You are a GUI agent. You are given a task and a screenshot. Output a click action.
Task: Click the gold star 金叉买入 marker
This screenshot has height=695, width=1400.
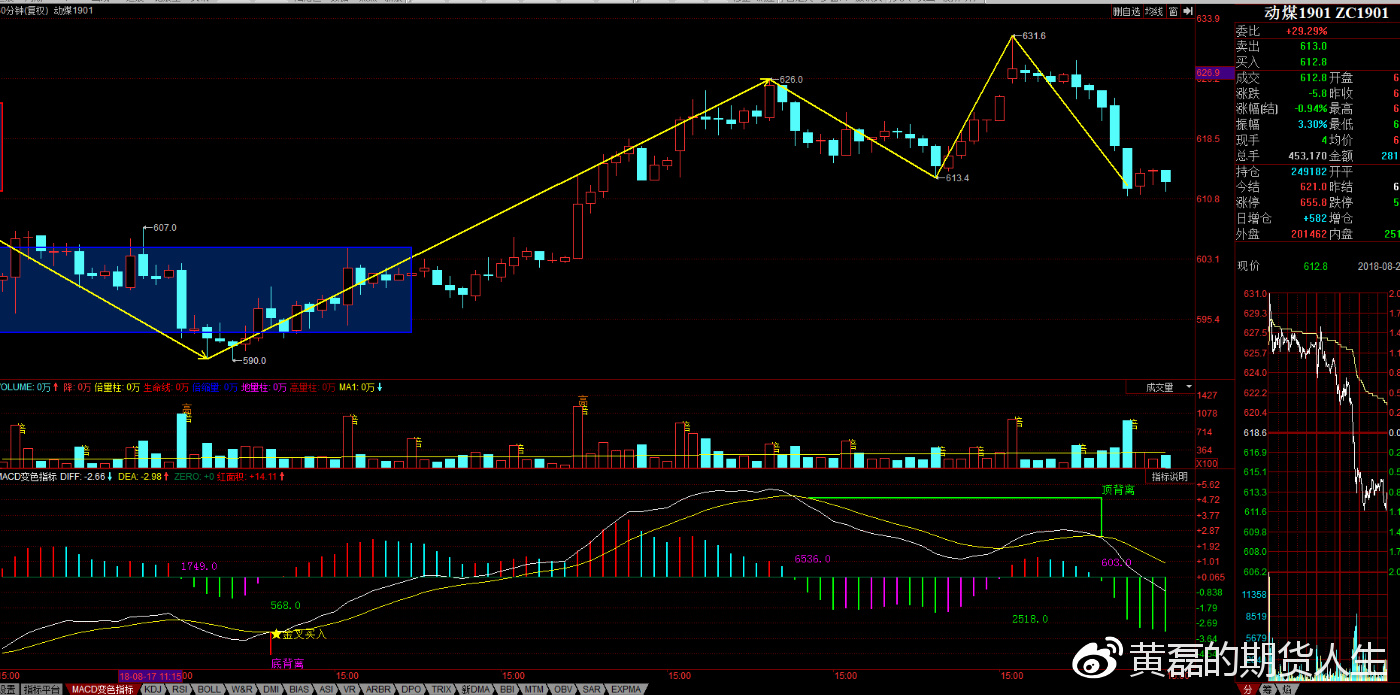coord(275,634)
